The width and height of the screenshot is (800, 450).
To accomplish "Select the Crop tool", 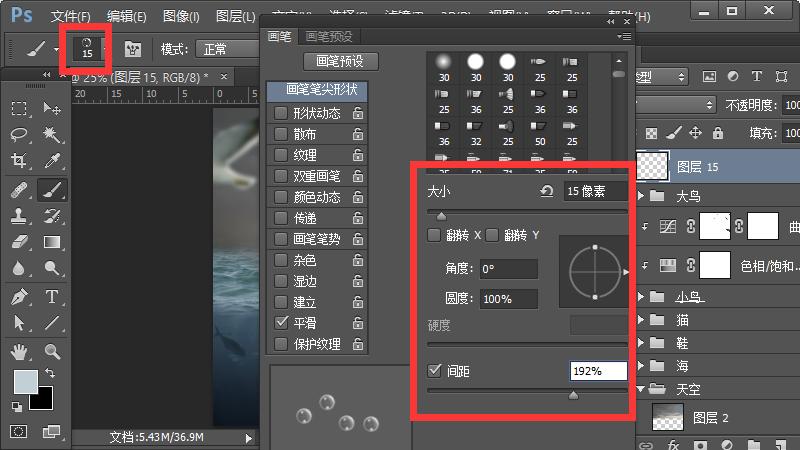I will (x=19, y=161).
